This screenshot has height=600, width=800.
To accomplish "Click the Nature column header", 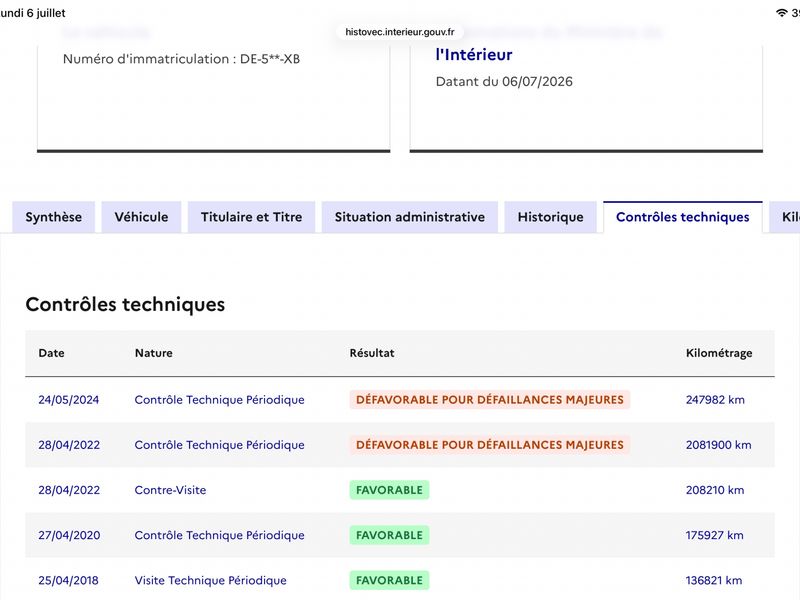I will point(154,353).
